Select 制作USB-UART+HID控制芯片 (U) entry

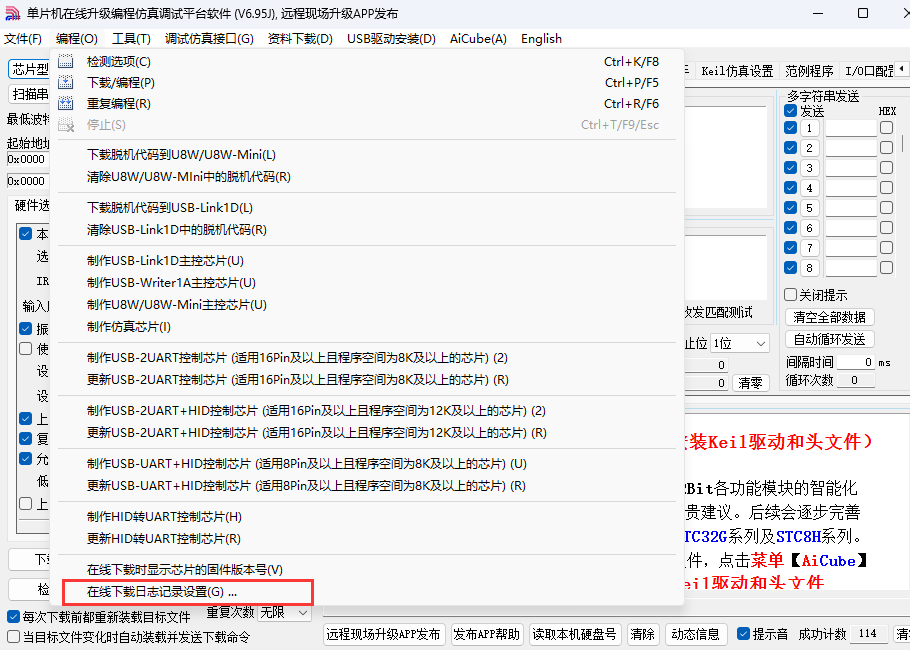click(367, 464)
